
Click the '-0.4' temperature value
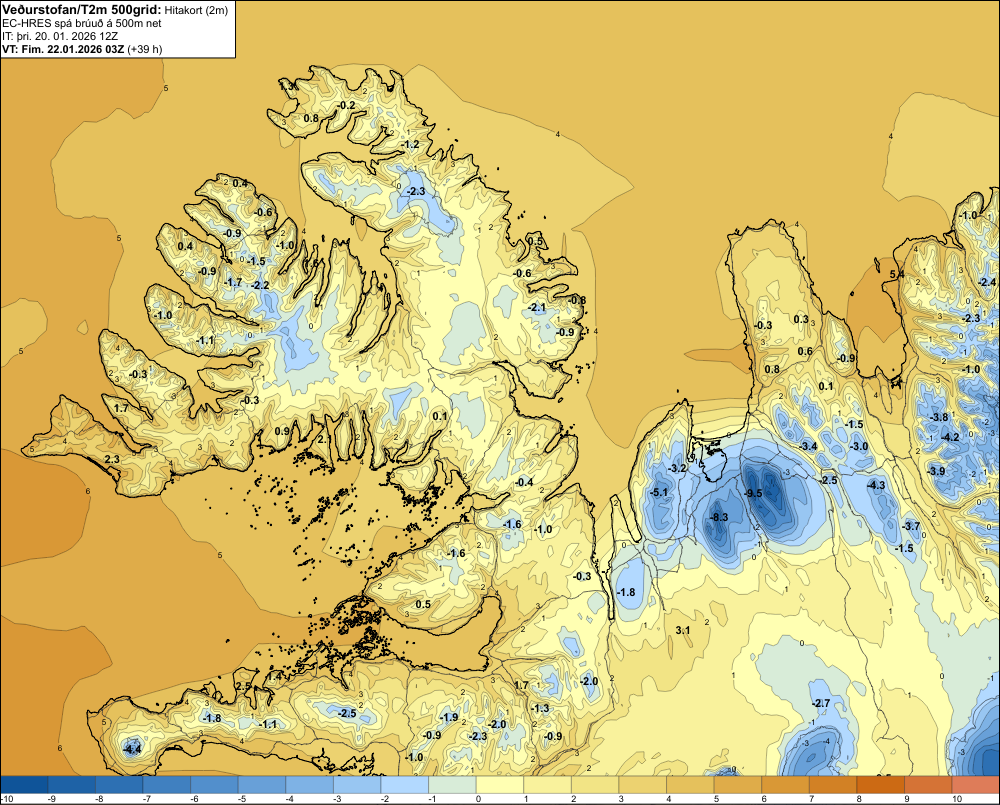pos(524,482)
